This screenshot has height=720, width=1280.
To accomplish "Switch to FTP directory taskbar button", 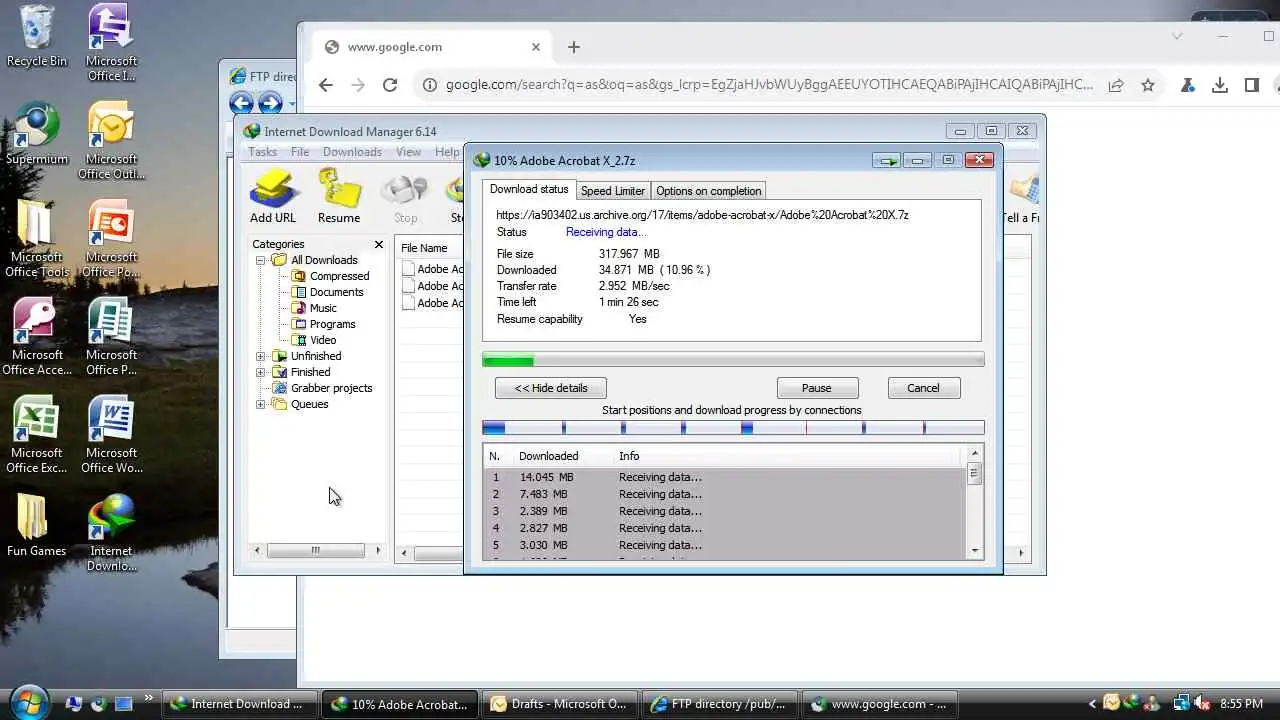I will point(722,704).
